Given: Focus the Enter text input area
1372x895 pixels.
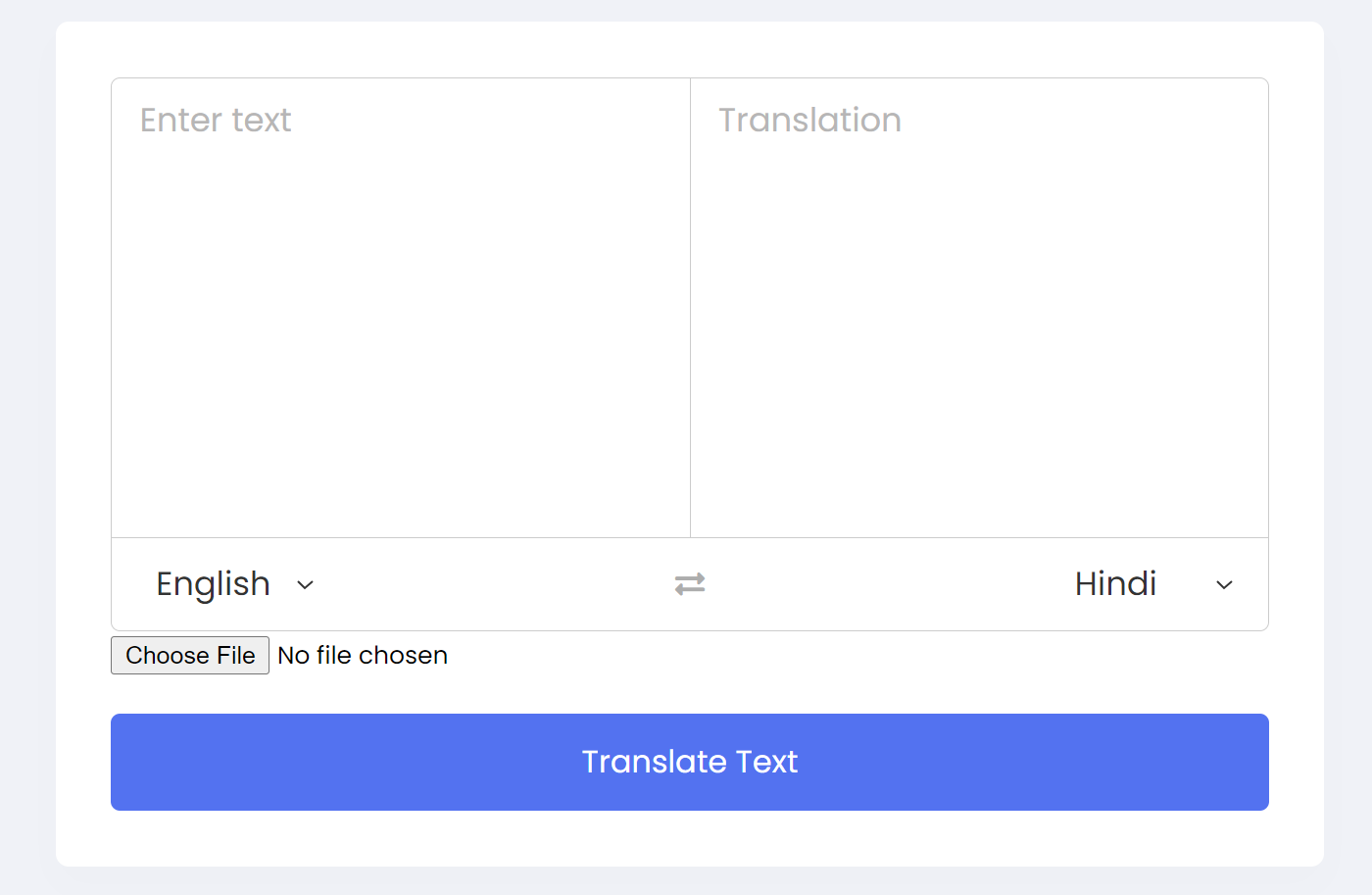Looking at the screenshot, I should click(x=401, y=308).
